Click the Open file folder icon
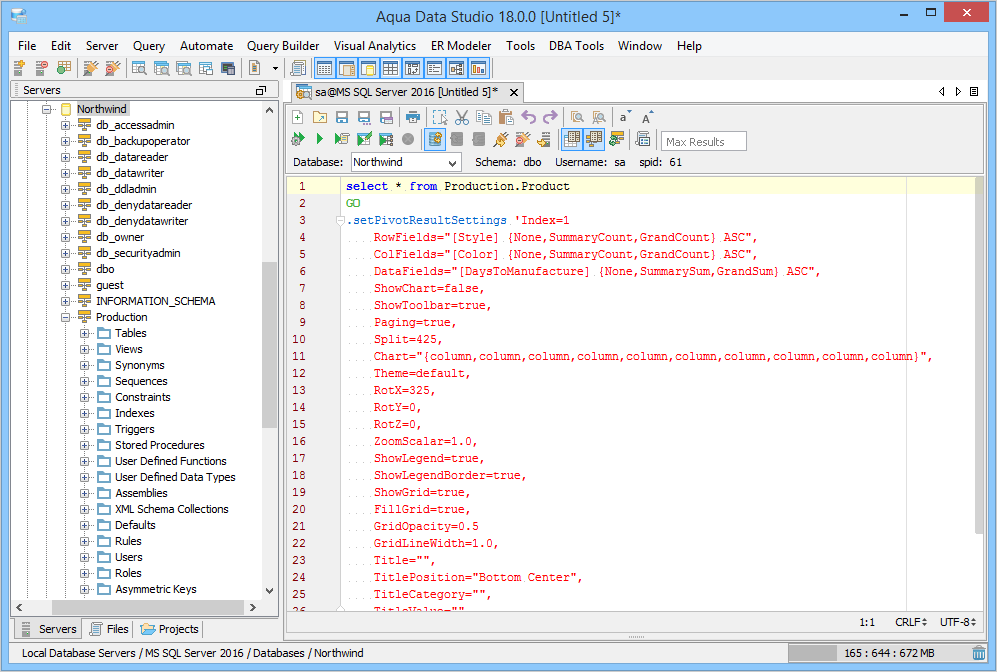 tap(319, 117)
